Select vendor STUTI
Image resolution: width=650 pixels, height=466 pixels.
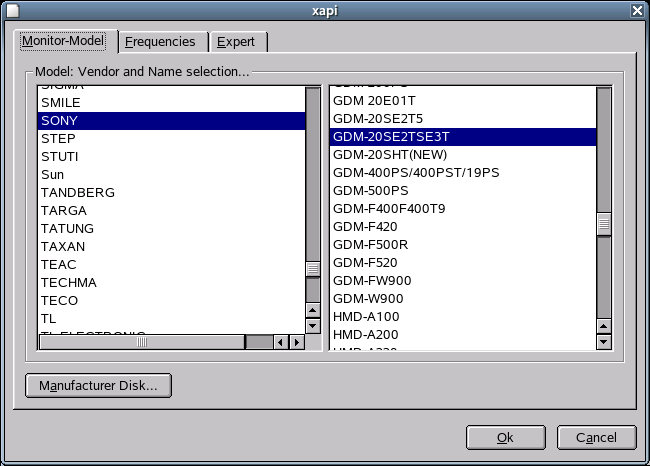171,157
